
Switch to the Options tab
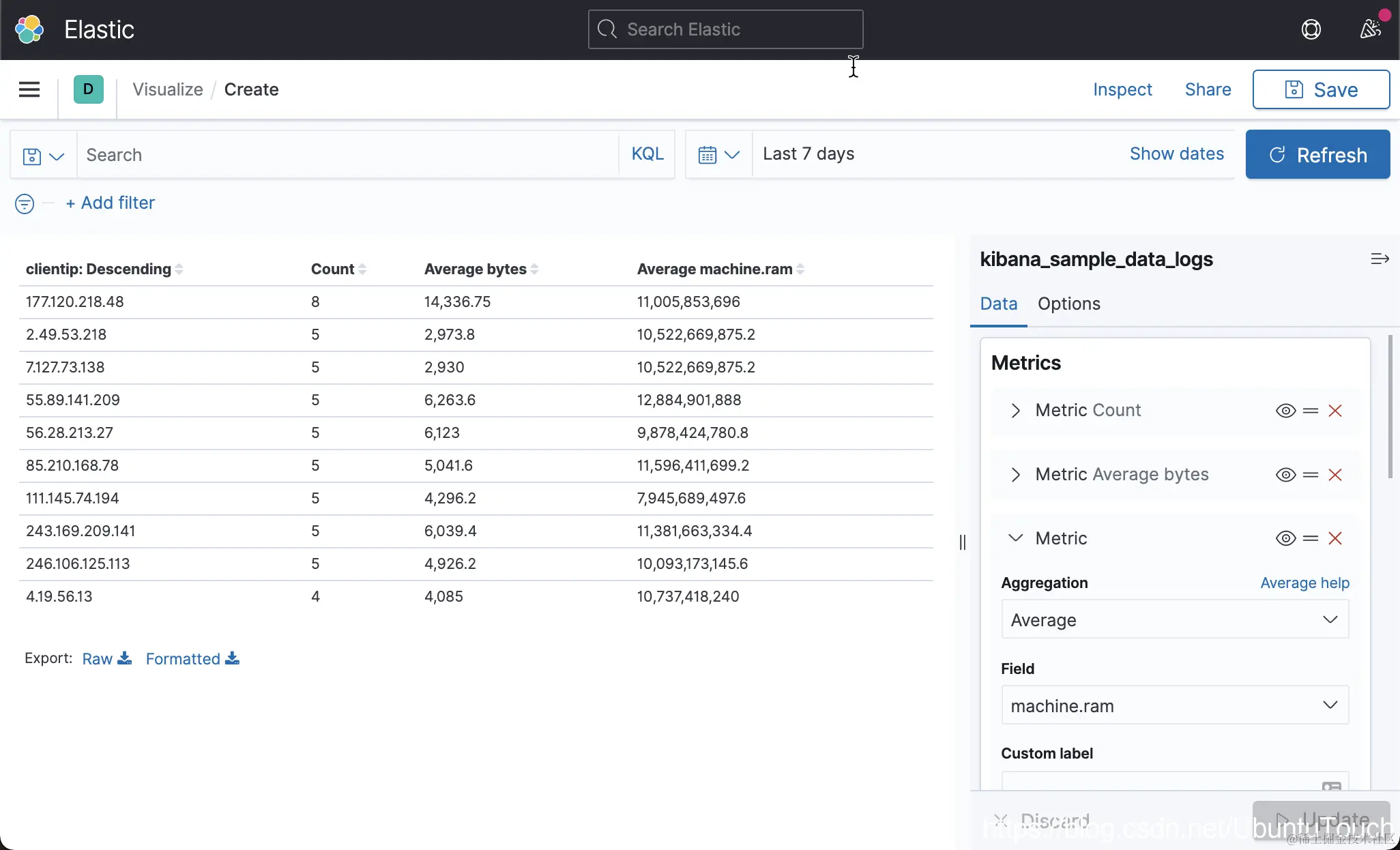coord(1068,304)
